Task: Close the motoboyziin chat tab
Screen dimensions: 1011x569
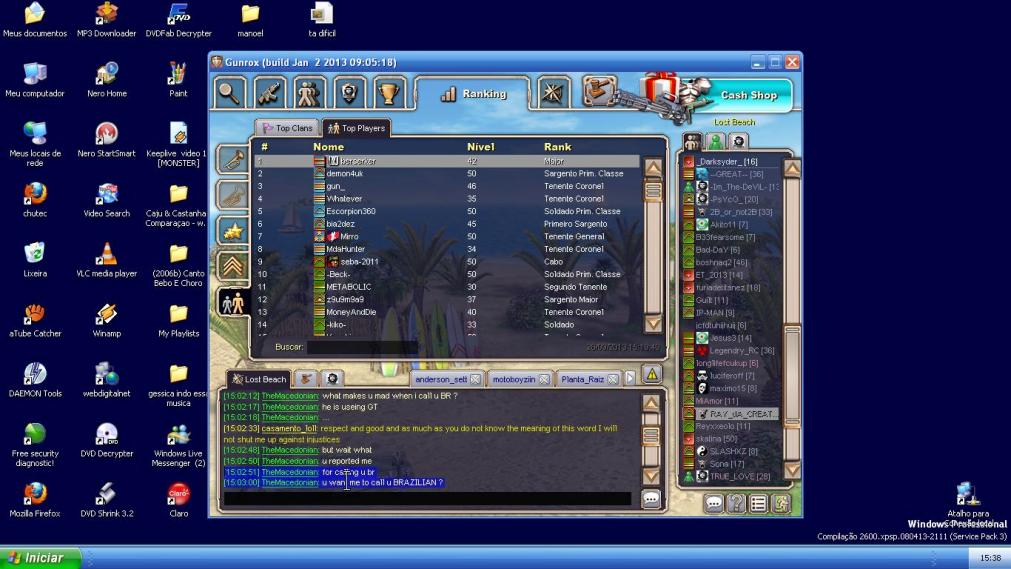Action: coord(543,379)
